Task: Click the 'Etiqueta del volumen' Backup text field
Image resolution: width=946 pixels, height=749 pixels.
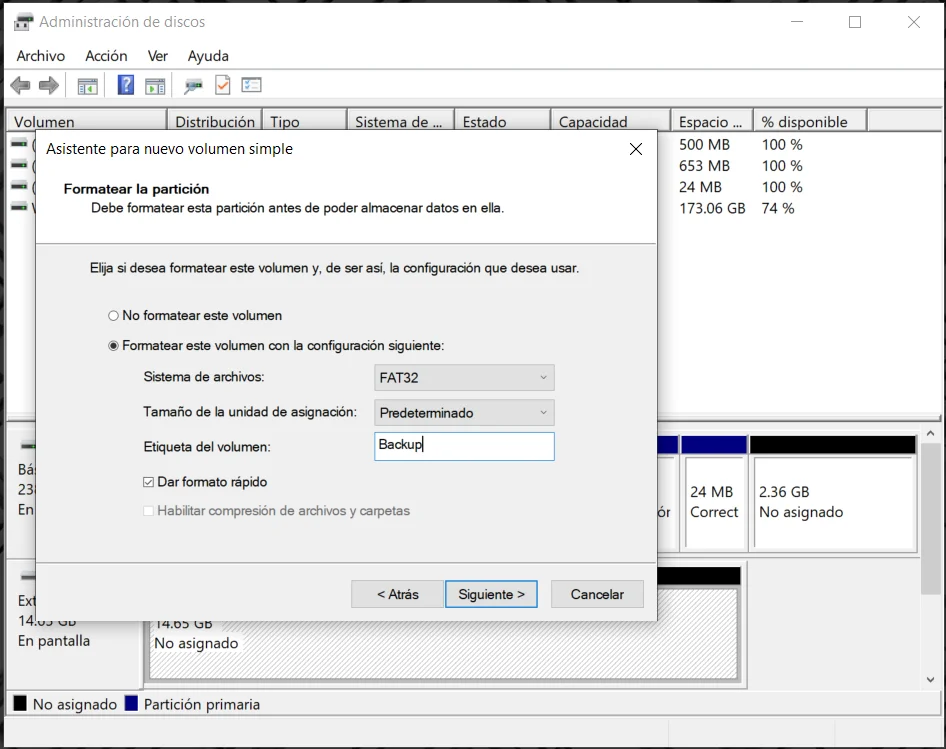Action: click(x=464, y=447)
